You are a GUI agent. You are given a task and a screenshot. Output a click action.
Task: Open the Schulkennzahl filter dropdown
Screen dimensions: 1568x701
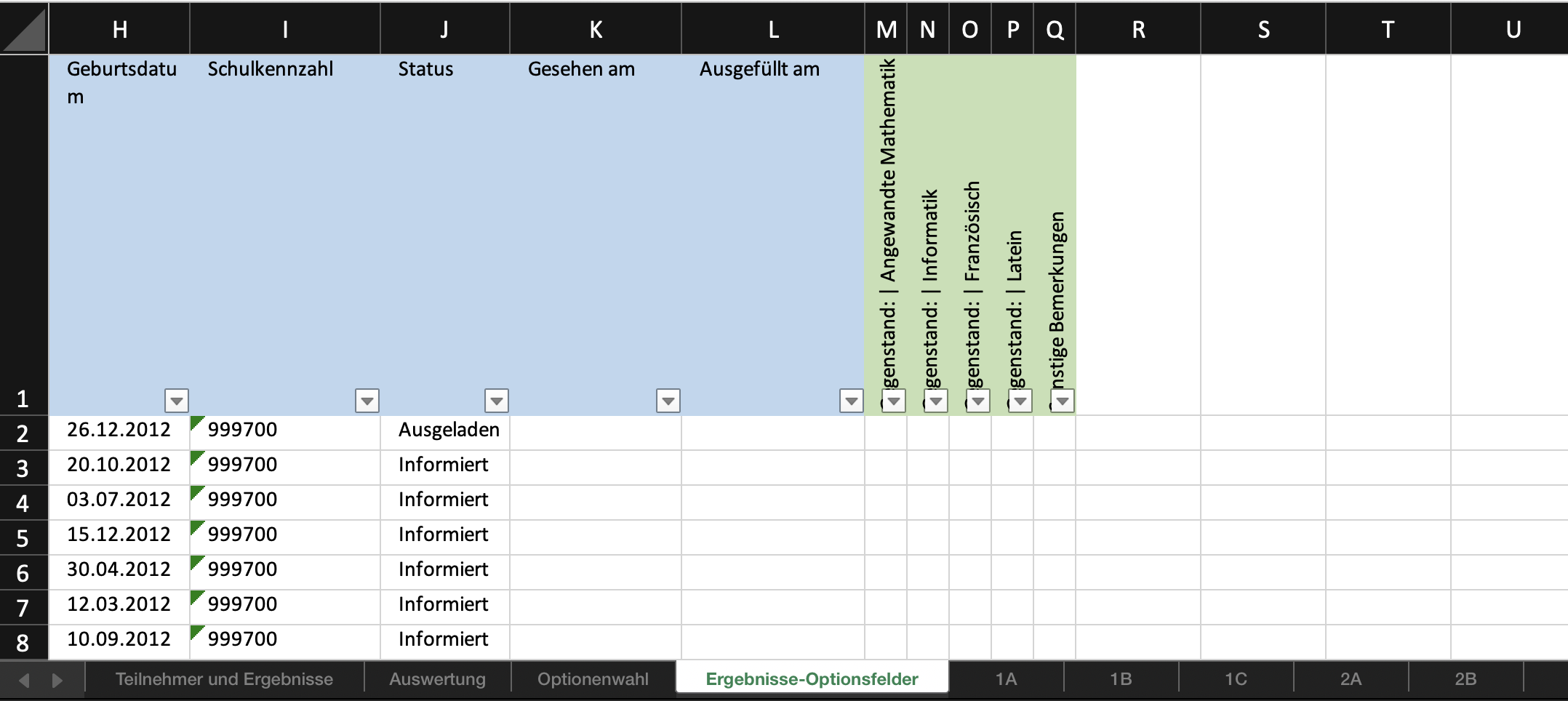367,401
